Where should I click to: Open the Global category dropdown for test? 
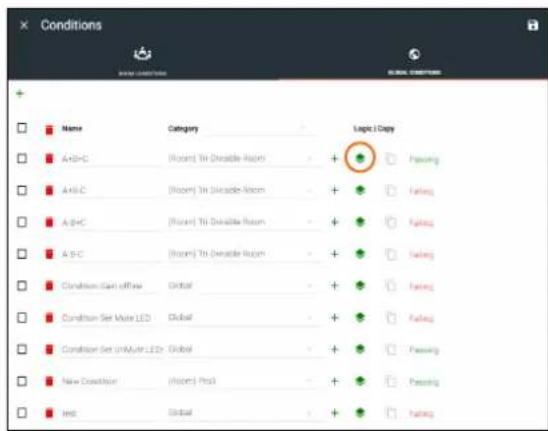pos(241,413)
